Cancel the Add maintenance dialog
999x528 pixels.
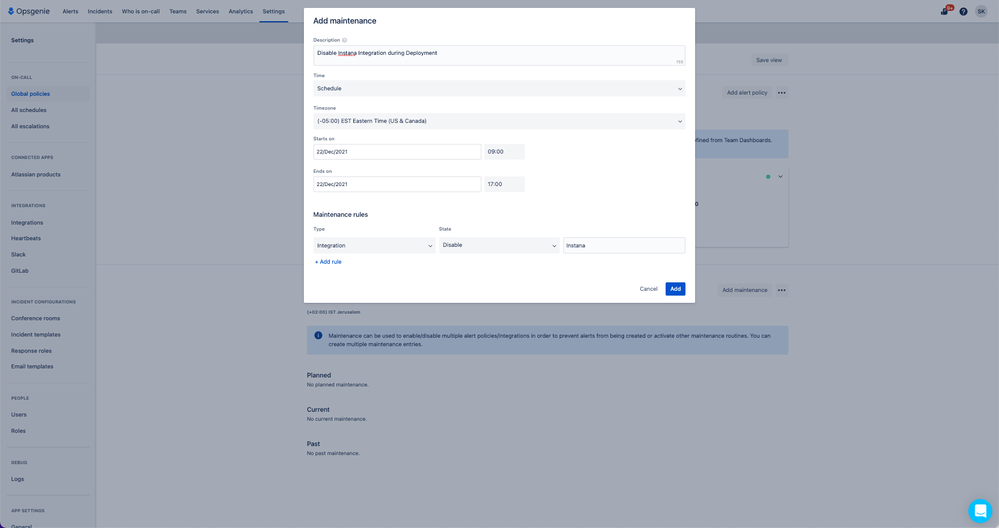(x=649, y=289)
